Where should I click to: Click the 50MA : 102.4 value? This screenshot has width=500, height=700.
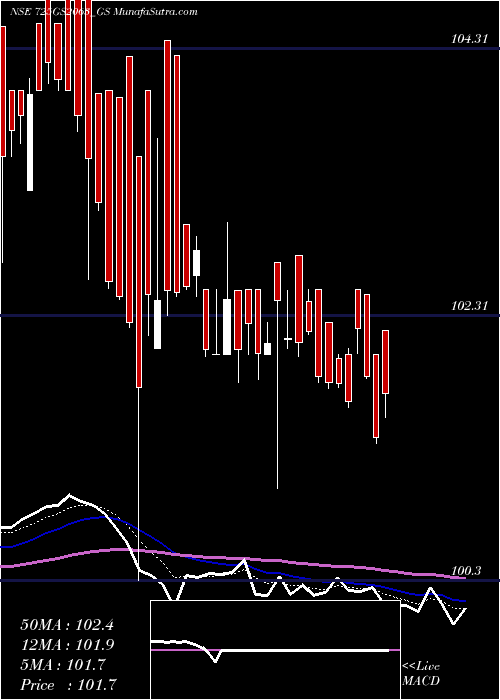(67, 625)
